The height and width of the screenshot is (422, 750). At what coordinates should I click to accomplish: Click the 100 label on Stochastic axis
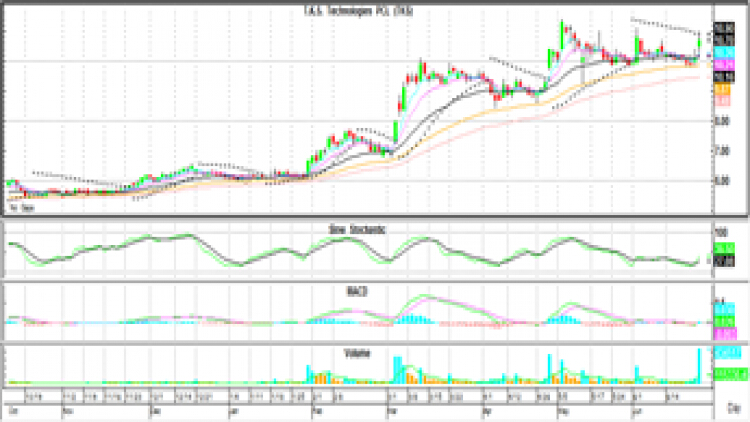coord(721,233)
